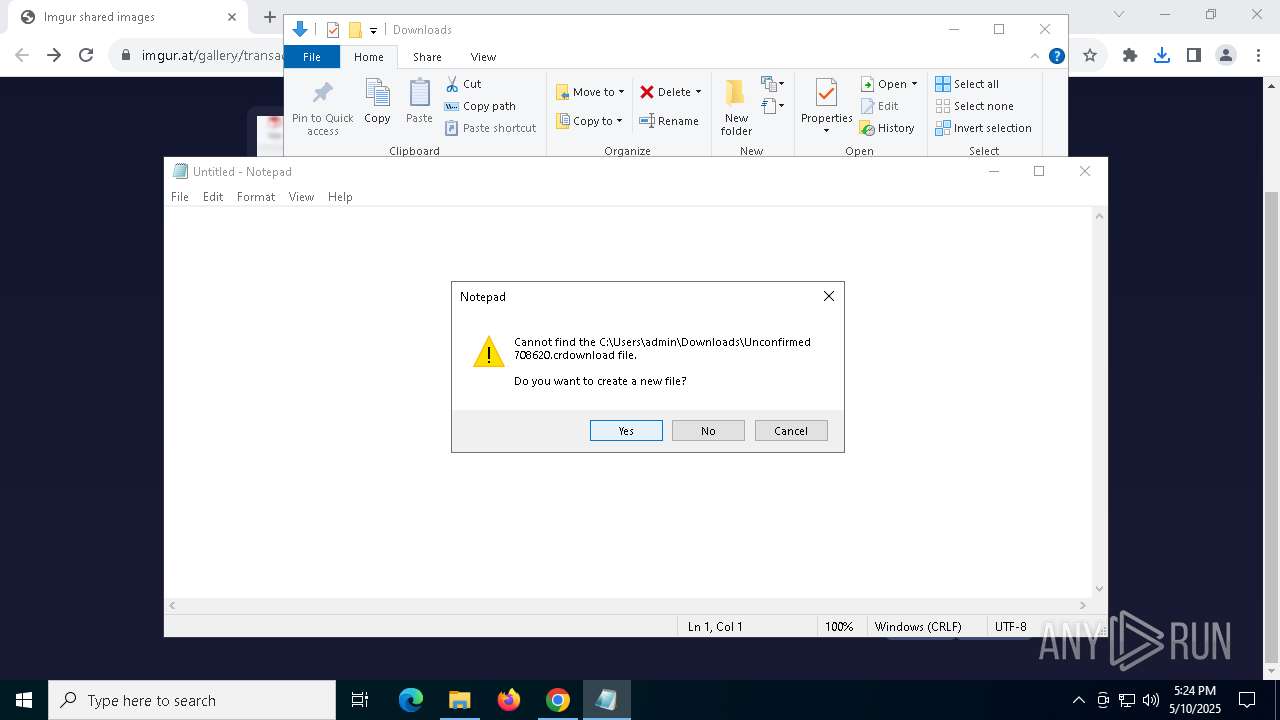
Task: Open Microsoft Edge from taskbar
Action: [411, 700]
